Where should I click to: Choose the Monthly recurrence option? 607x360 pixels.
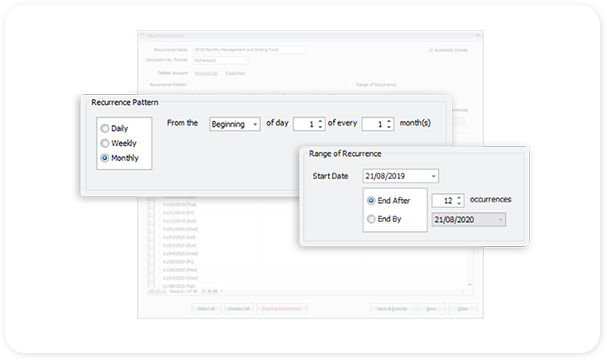pos(105,158)
